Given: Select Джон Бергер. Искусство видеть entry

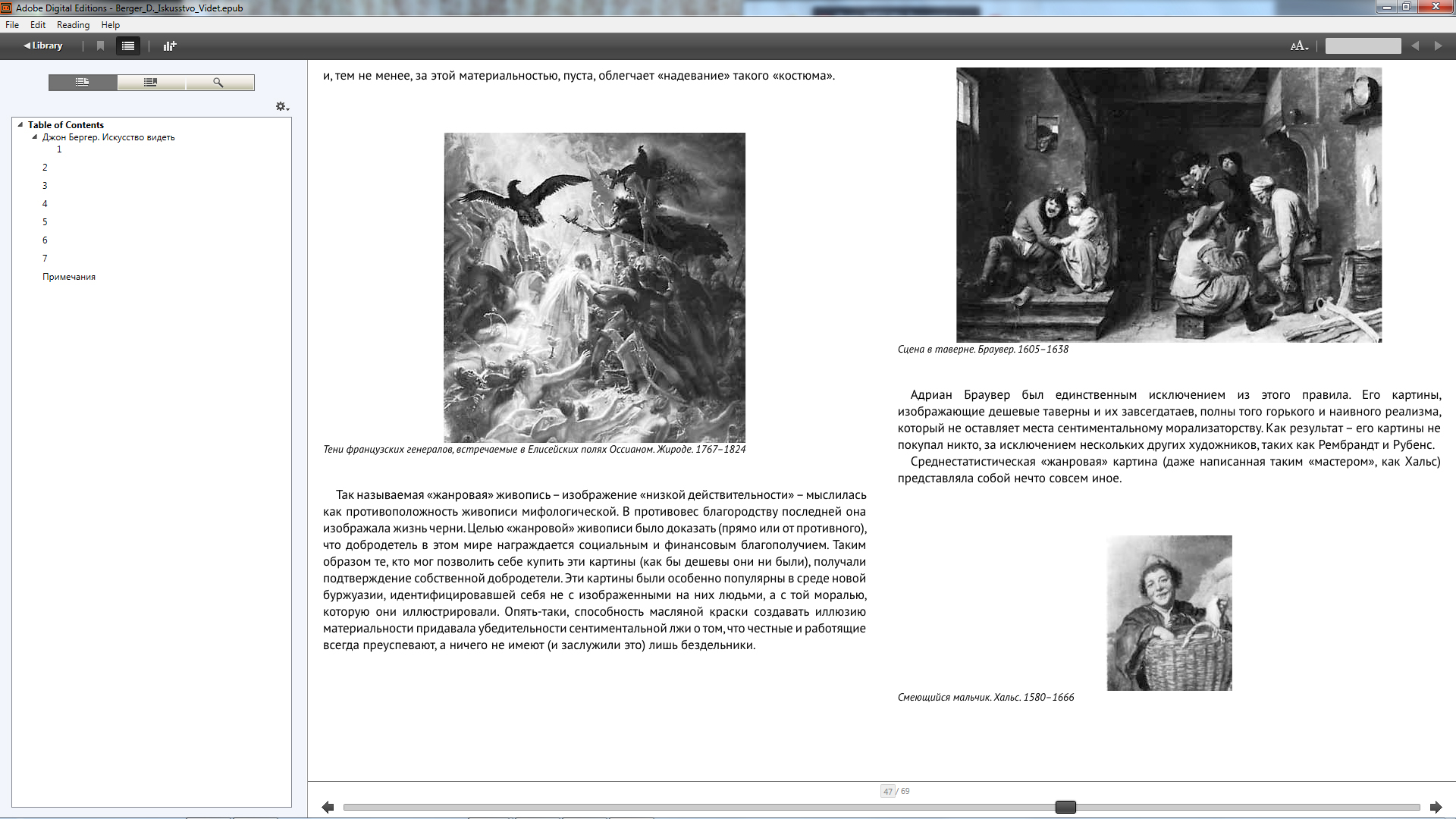Looking at the screenshot, I should point(108,137).
